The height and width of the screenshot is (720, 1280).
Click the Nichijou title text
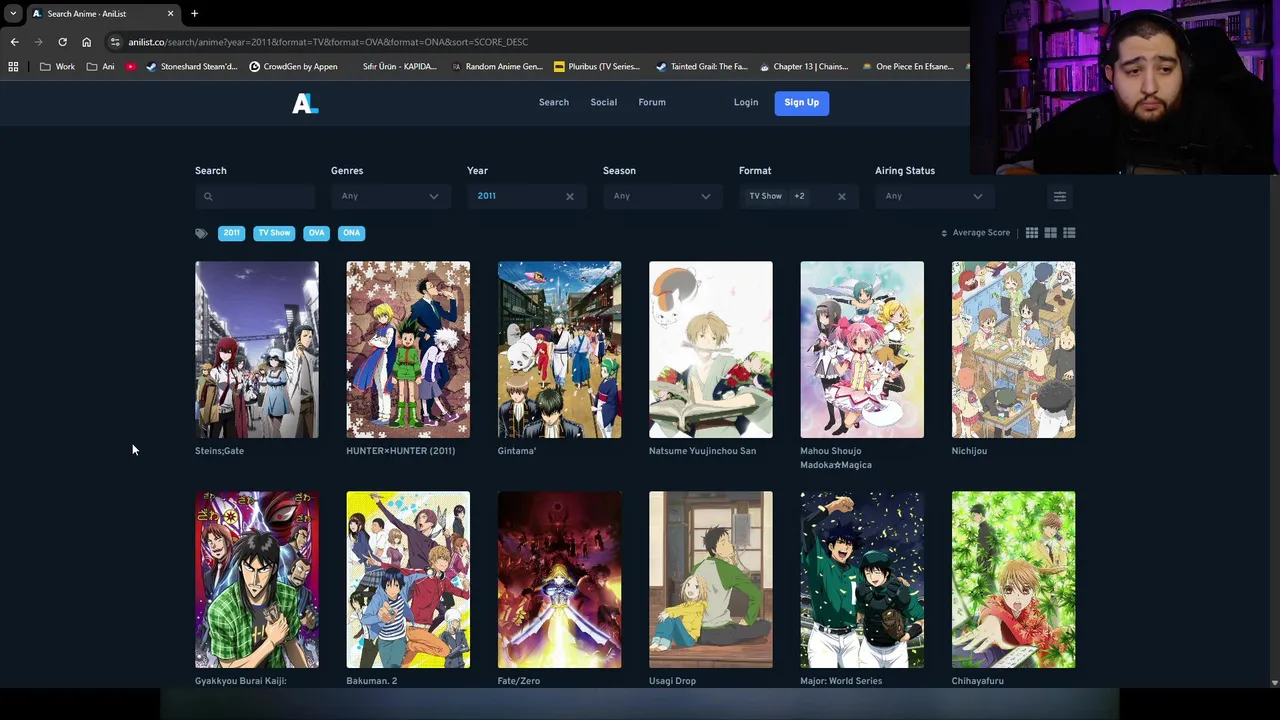[969, 451]
